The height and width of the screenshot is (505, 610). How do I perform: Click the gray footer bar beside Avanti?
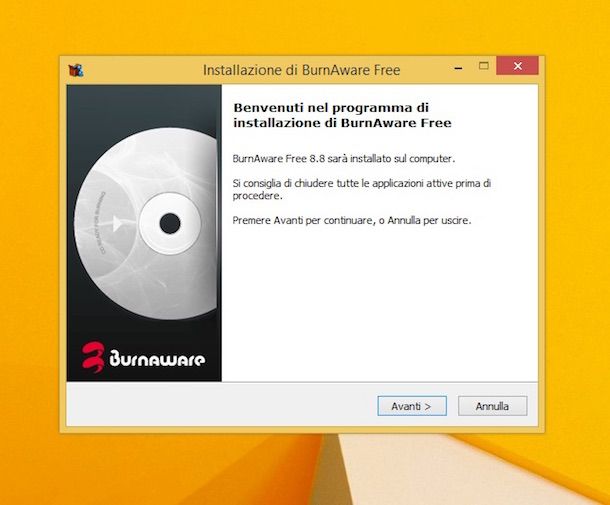coord(222,405)
